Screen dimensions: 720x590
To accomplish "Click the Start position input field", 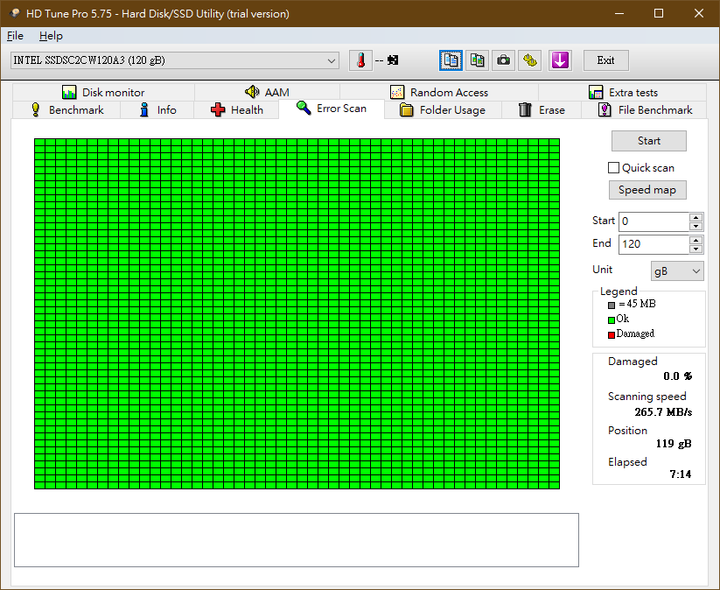I will tap(654, 221).
